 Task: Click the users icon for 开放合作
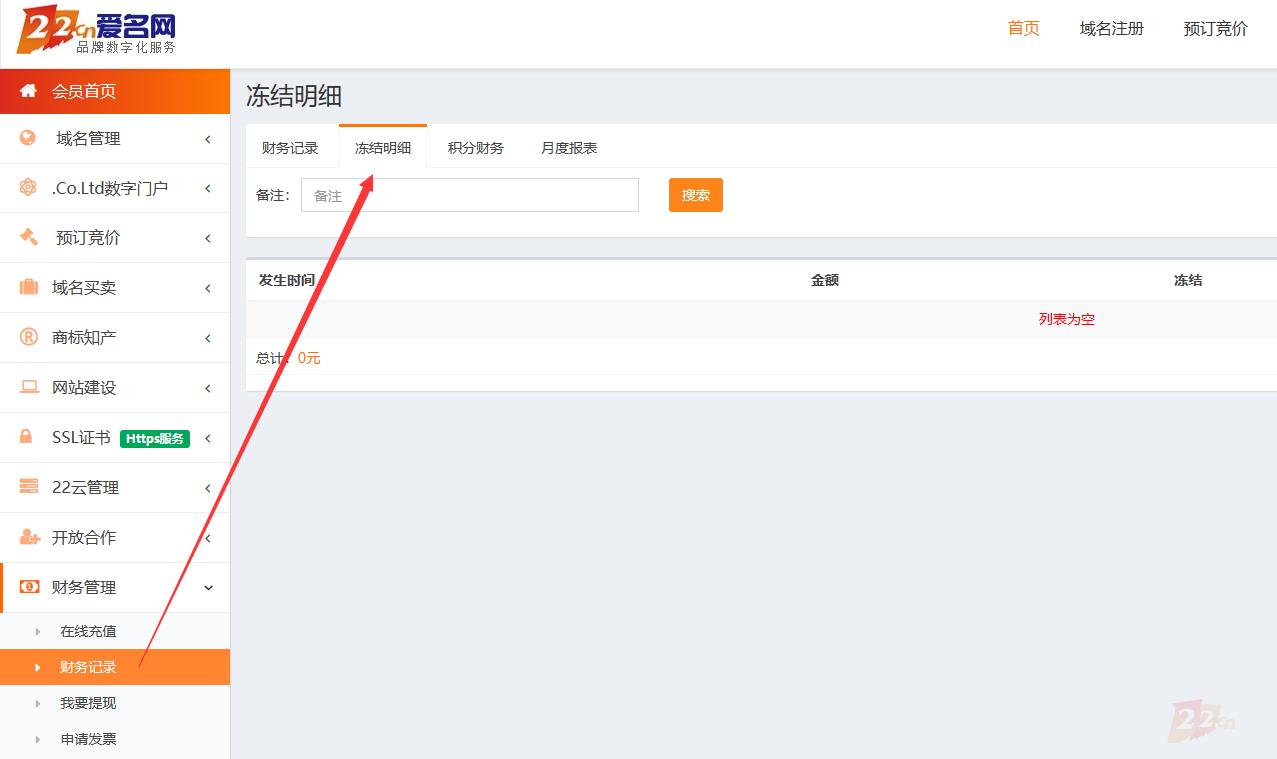pyautogui.click(x=30, y=537)
